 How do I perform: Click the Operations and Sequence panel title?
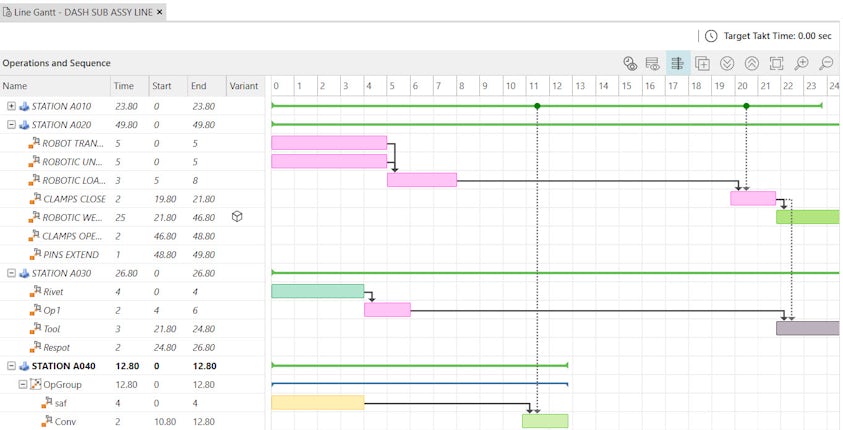(56, 63)
